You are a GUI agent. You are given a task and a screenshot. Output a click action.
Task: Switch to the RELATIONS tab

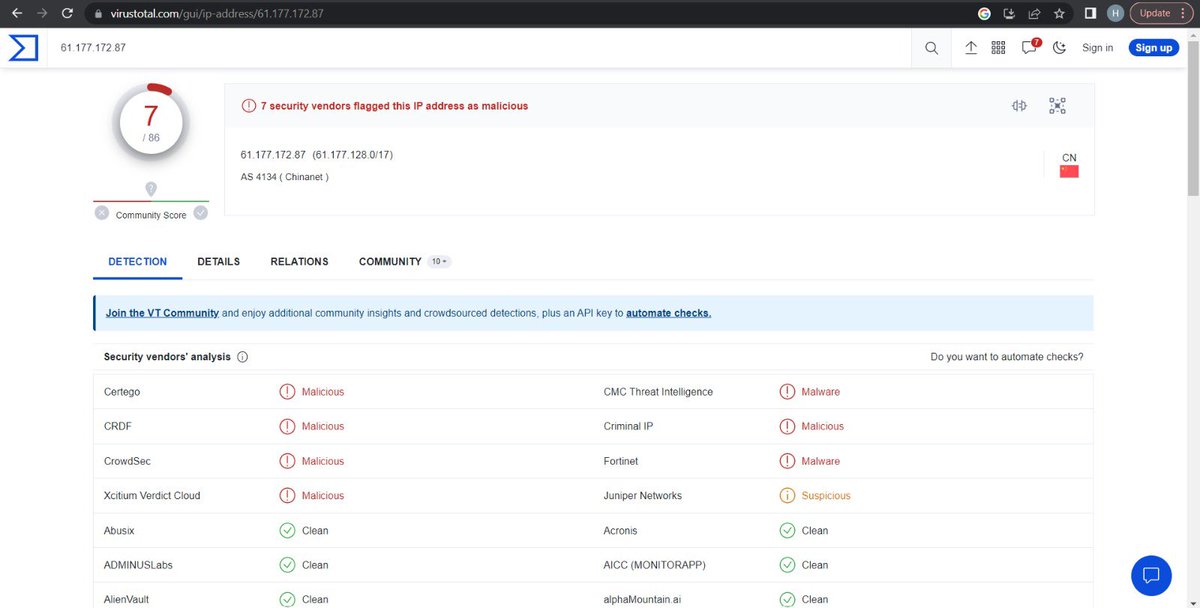click(x=299, y=261)
